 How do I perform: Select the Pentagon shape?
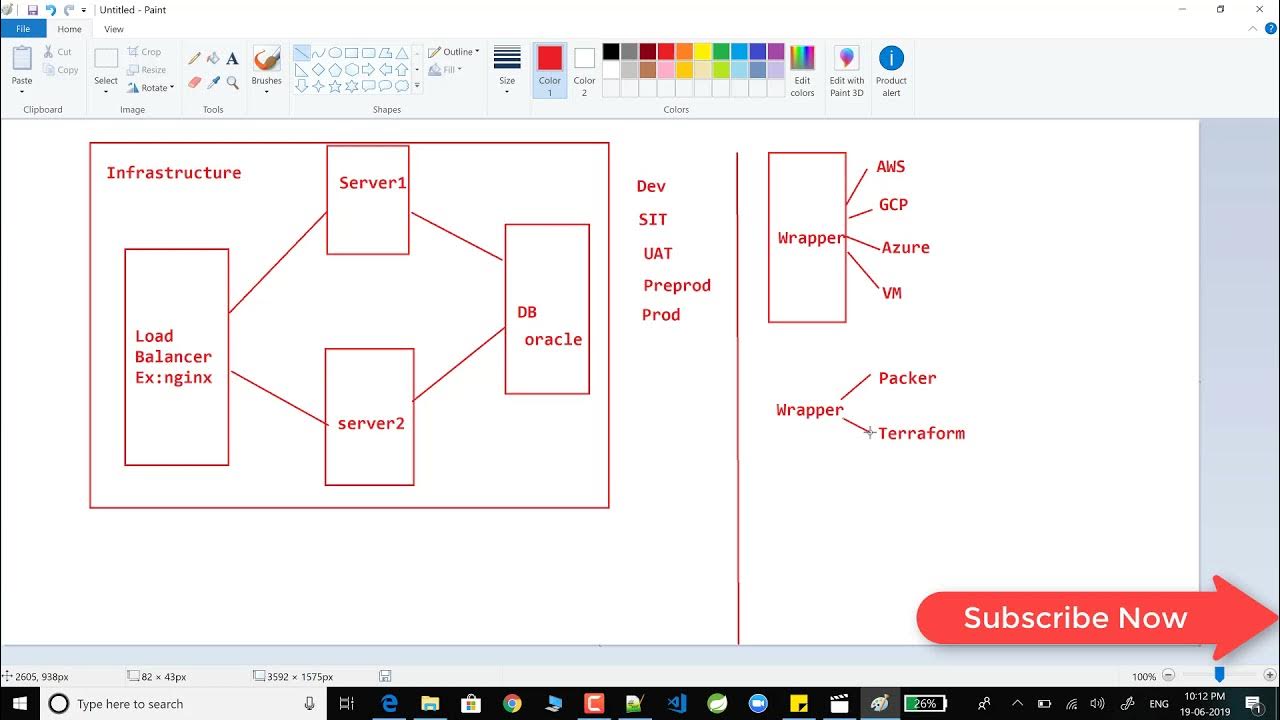(335, 70)
